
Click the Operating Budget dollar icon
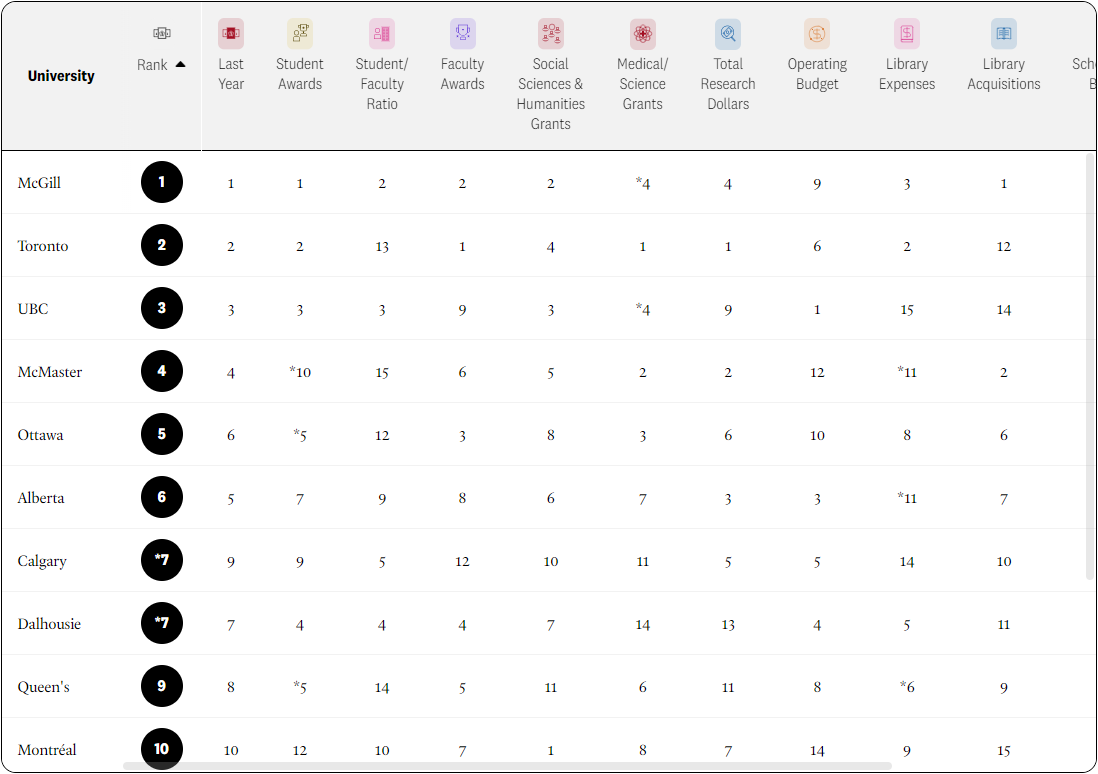816,33
